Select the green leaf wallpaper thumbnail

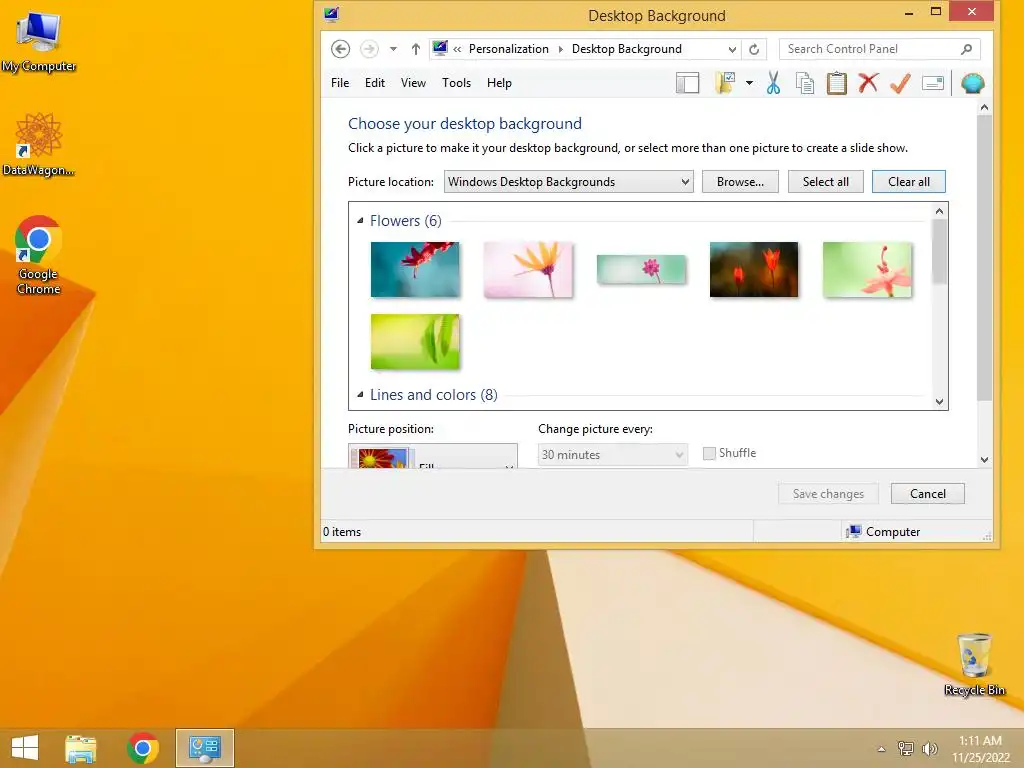click(415, 342)
